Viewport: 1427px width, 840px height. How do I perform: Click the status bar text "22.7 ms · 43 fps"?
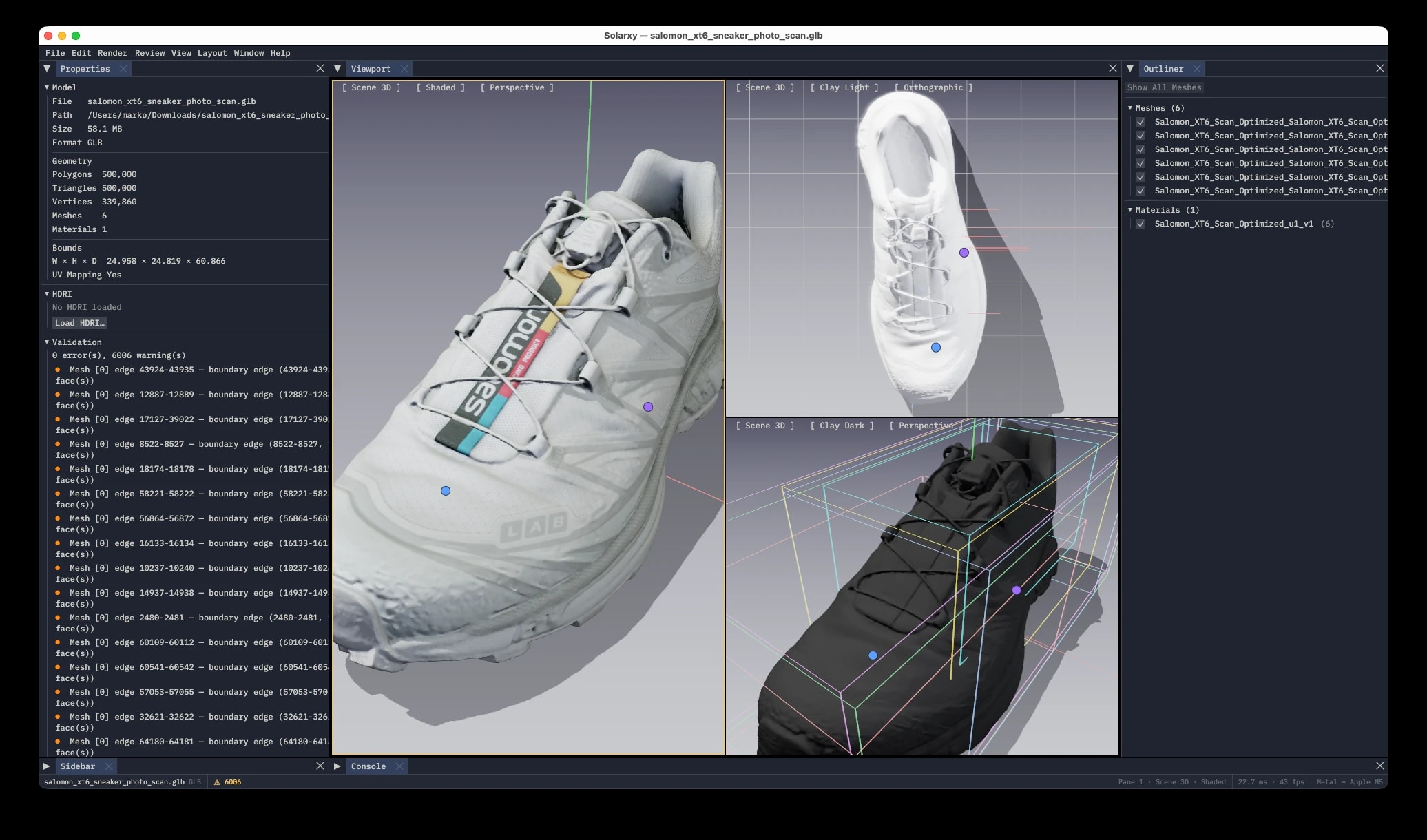[x=1271, y=782]
